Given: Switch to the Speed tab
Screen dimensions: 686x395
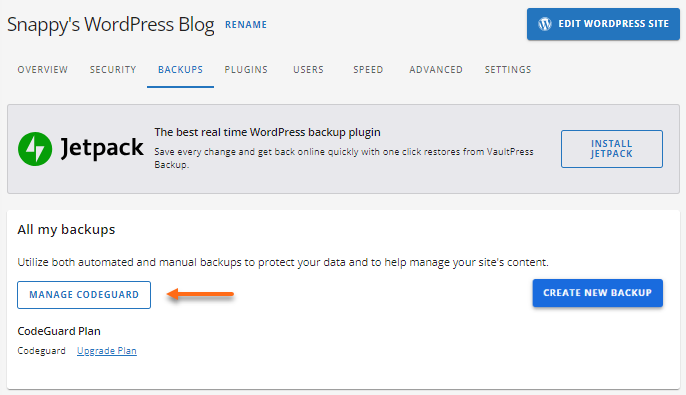Looking at the screenshot, I should click(368, 70).
